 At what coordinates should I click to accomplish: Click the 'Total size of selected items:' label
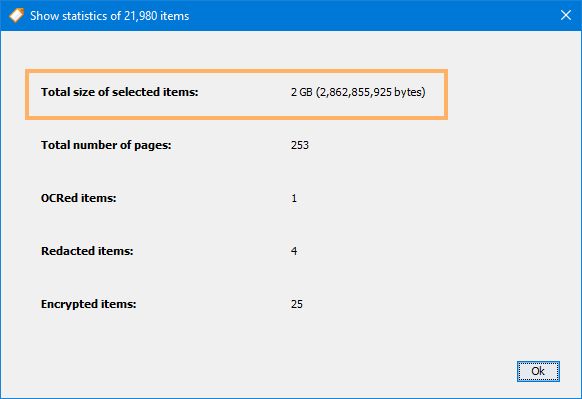[120, 92]
